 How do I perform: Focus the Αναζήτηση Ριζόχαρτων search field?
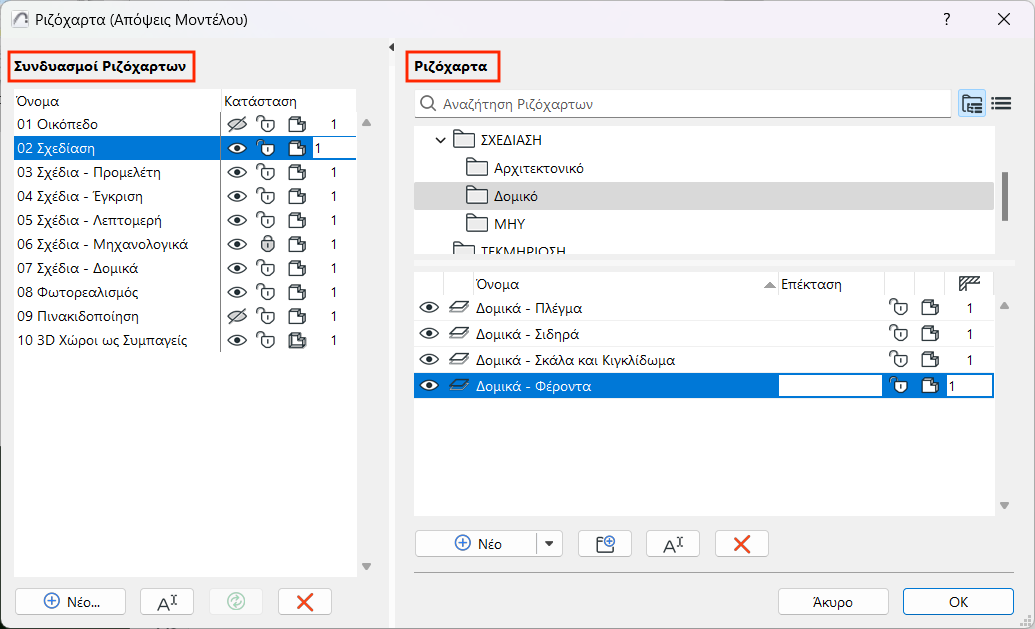tap(683, 104)
